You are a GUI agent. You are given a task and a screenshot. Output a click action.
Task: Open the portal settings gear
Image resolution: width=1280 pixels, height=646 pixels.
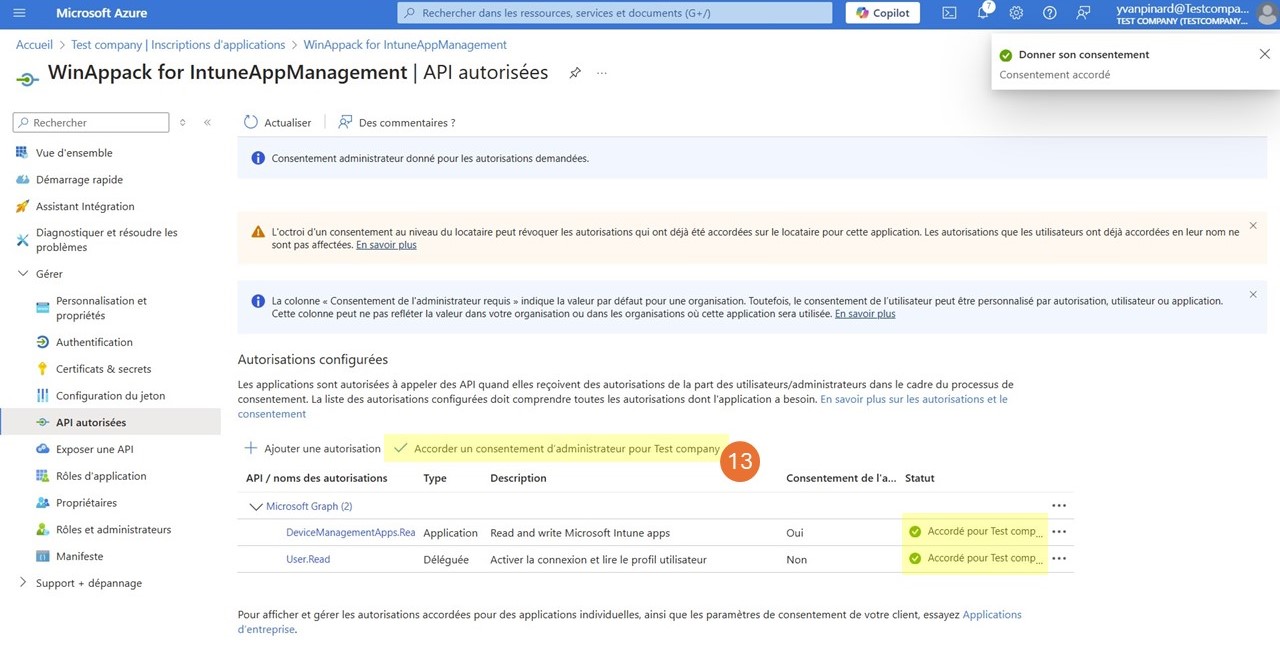[1017, 13]
